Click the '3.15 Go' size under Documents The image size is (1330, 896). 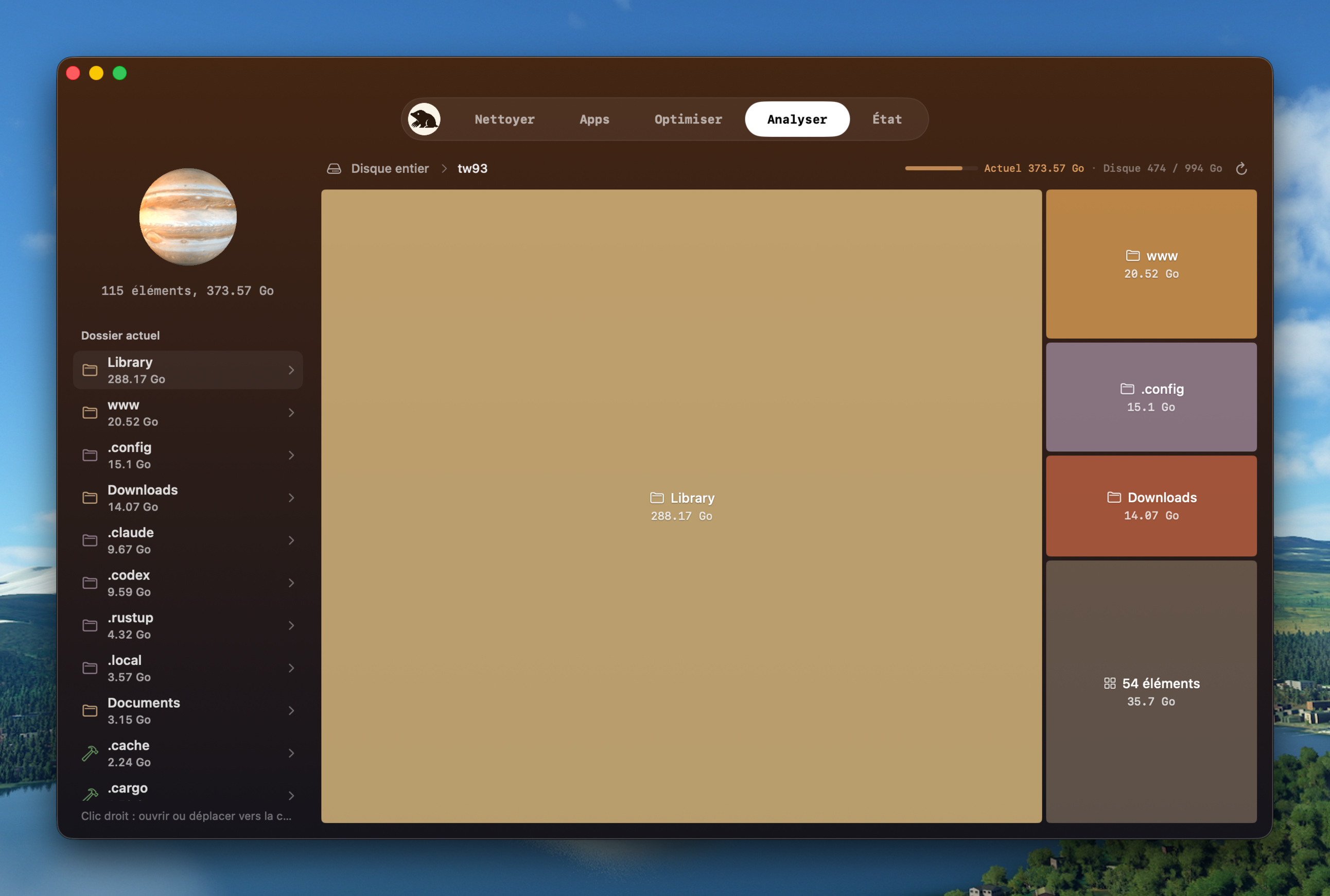[129, 719]
